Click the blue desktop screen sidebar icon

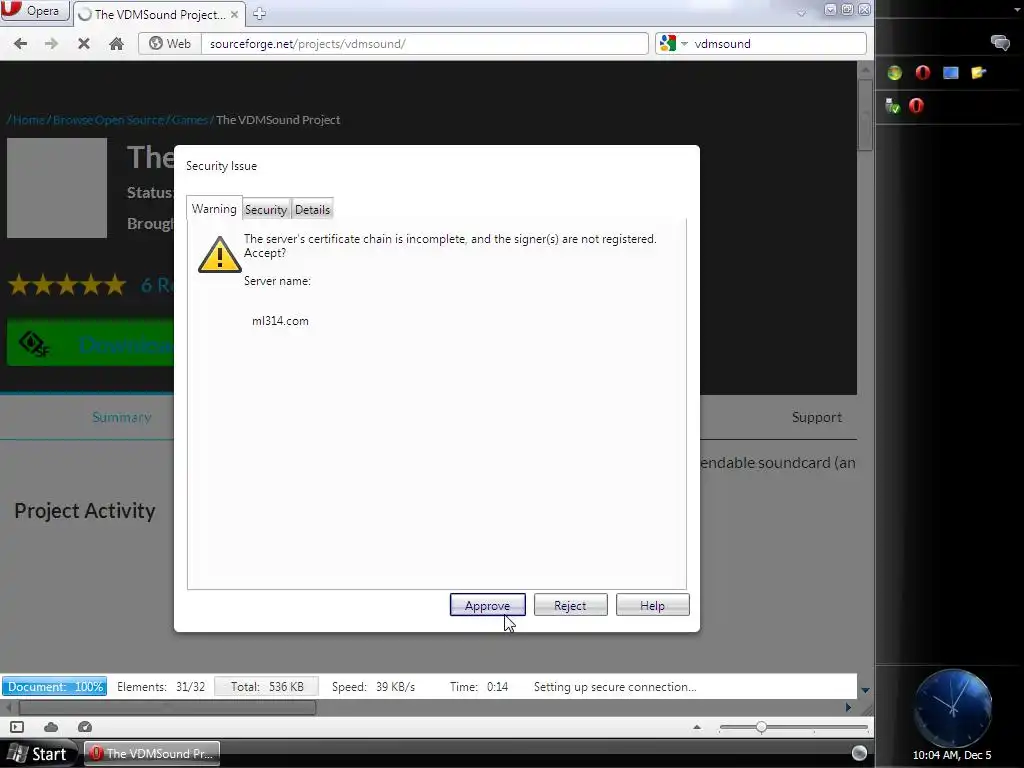pos(951,72)
